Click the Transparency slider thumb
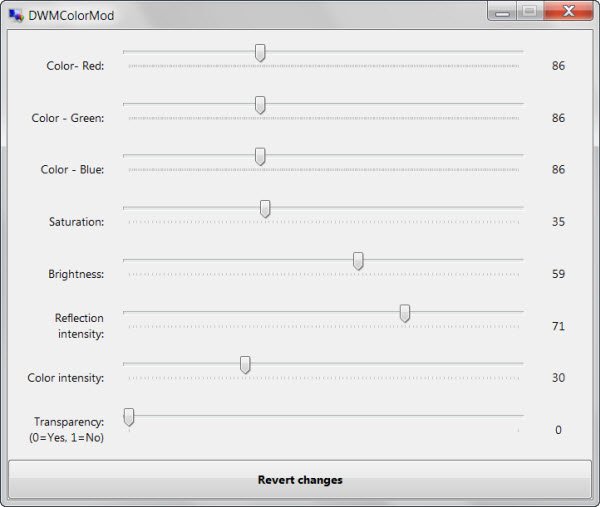Image resolution: width=600 pixels, height=507 pixels. click(x=129, y=417)
